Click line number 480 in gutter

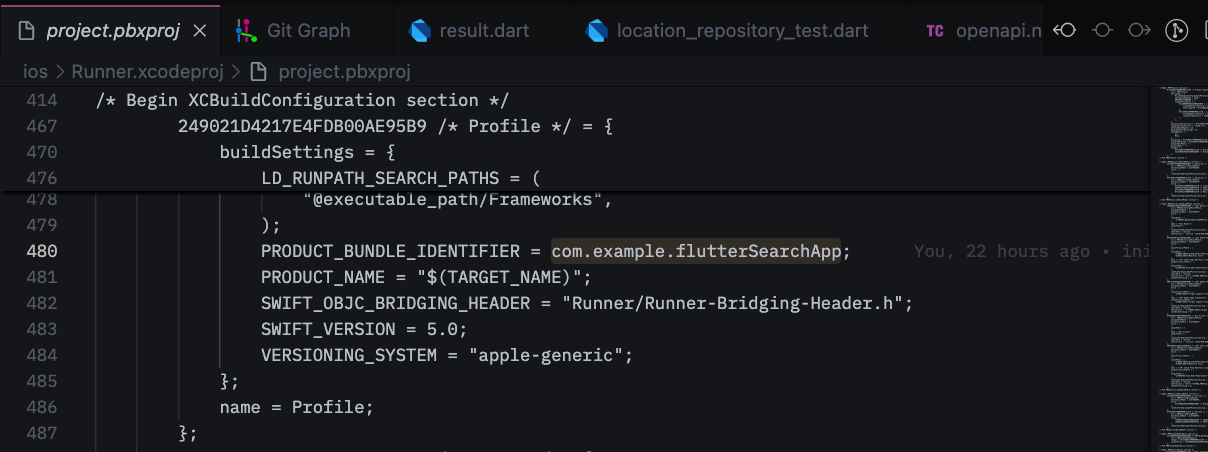coord(41,251)
